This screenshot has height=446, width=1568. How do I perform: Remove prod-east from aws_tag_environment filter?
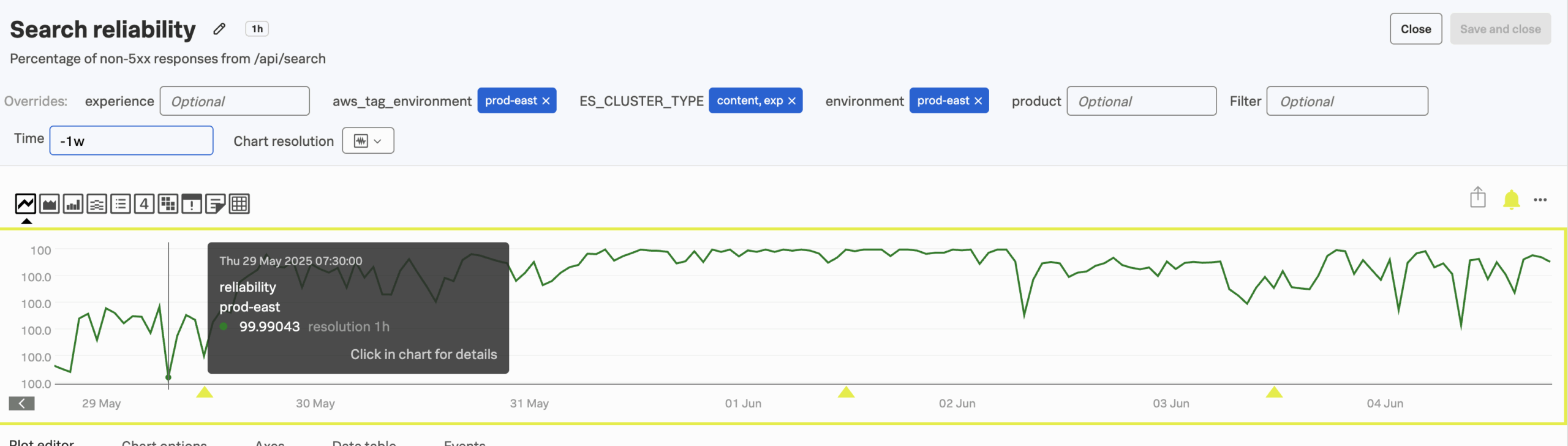click(546, 101)
